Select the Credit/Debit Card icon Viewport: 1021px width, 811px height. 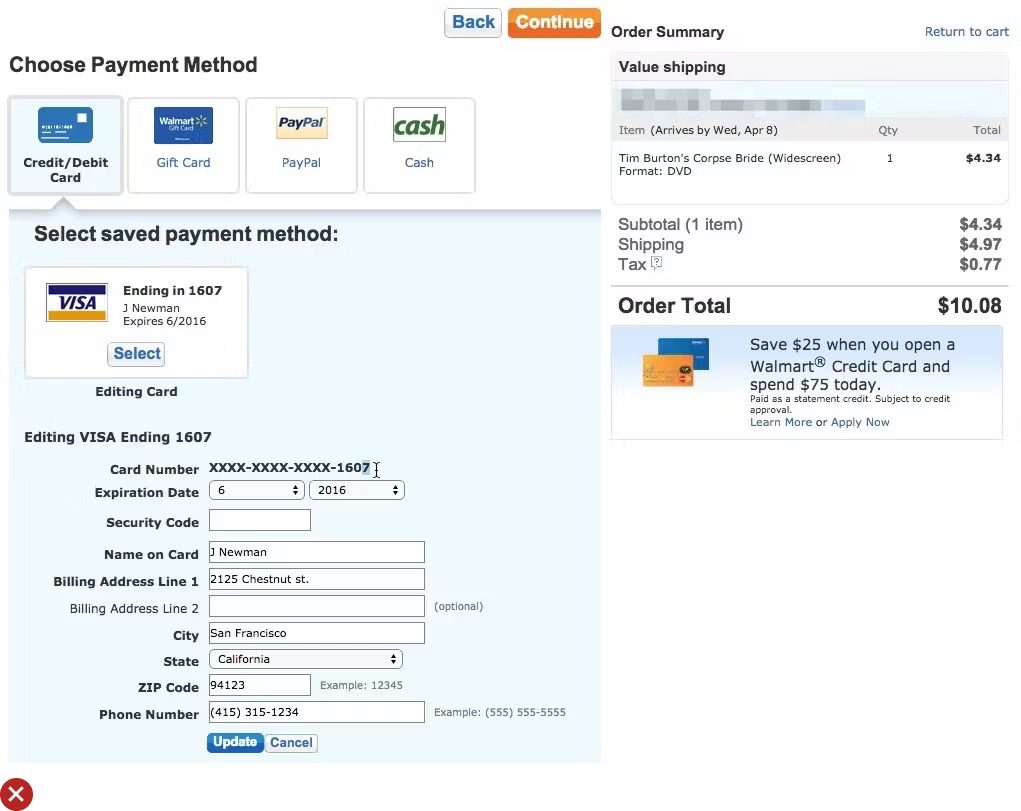65,126
